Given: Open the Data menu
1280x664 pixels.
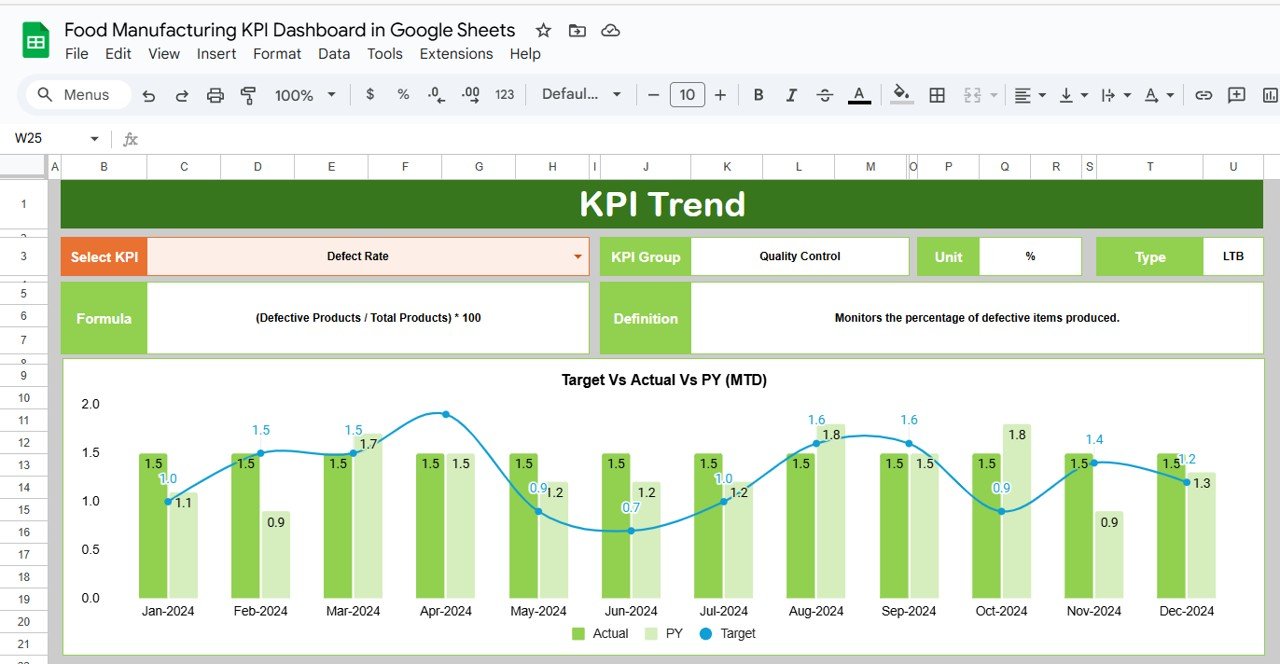Looking at the screenshot, I should (334, 54).
